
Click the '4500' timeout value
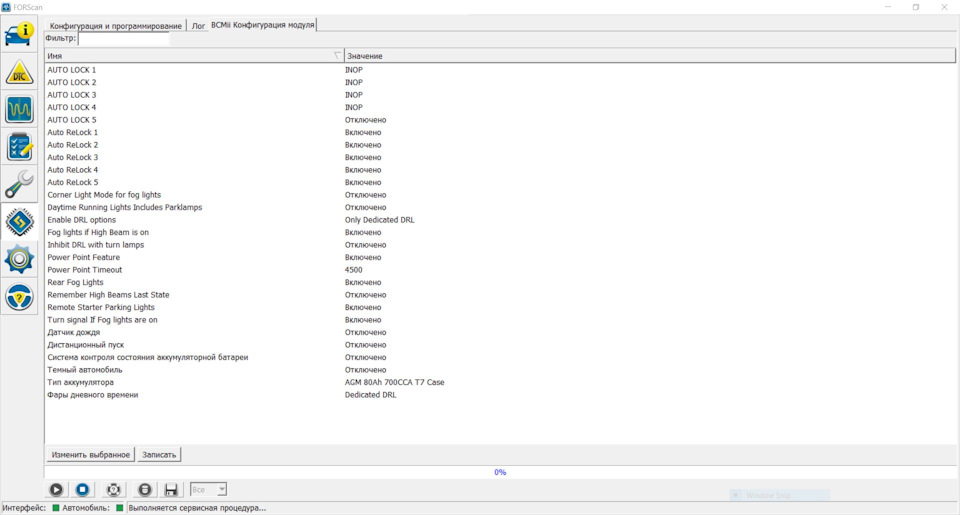tap(353, 270)
